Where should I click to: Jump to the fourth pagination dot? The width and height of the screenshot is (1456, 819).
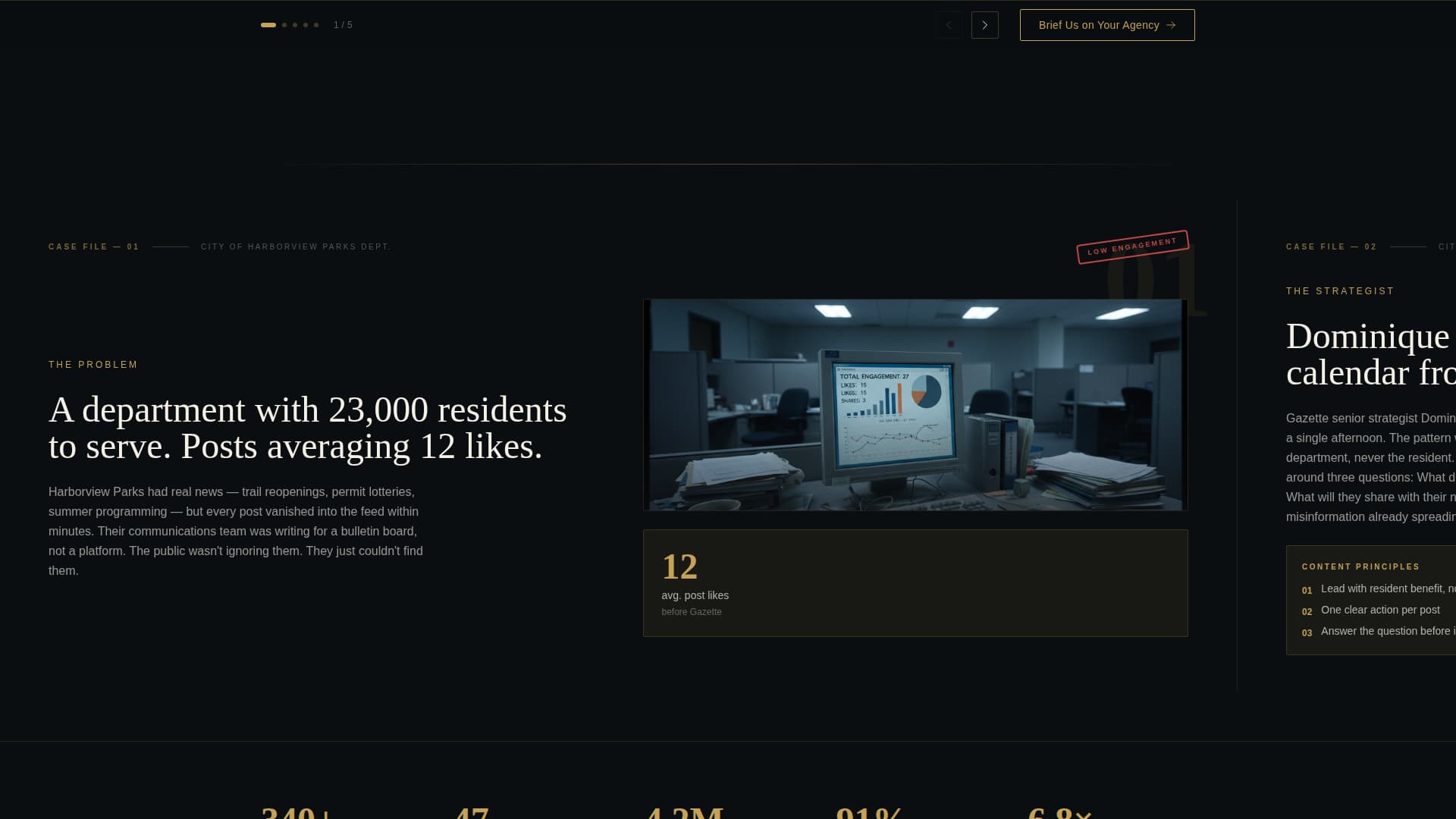306,25
